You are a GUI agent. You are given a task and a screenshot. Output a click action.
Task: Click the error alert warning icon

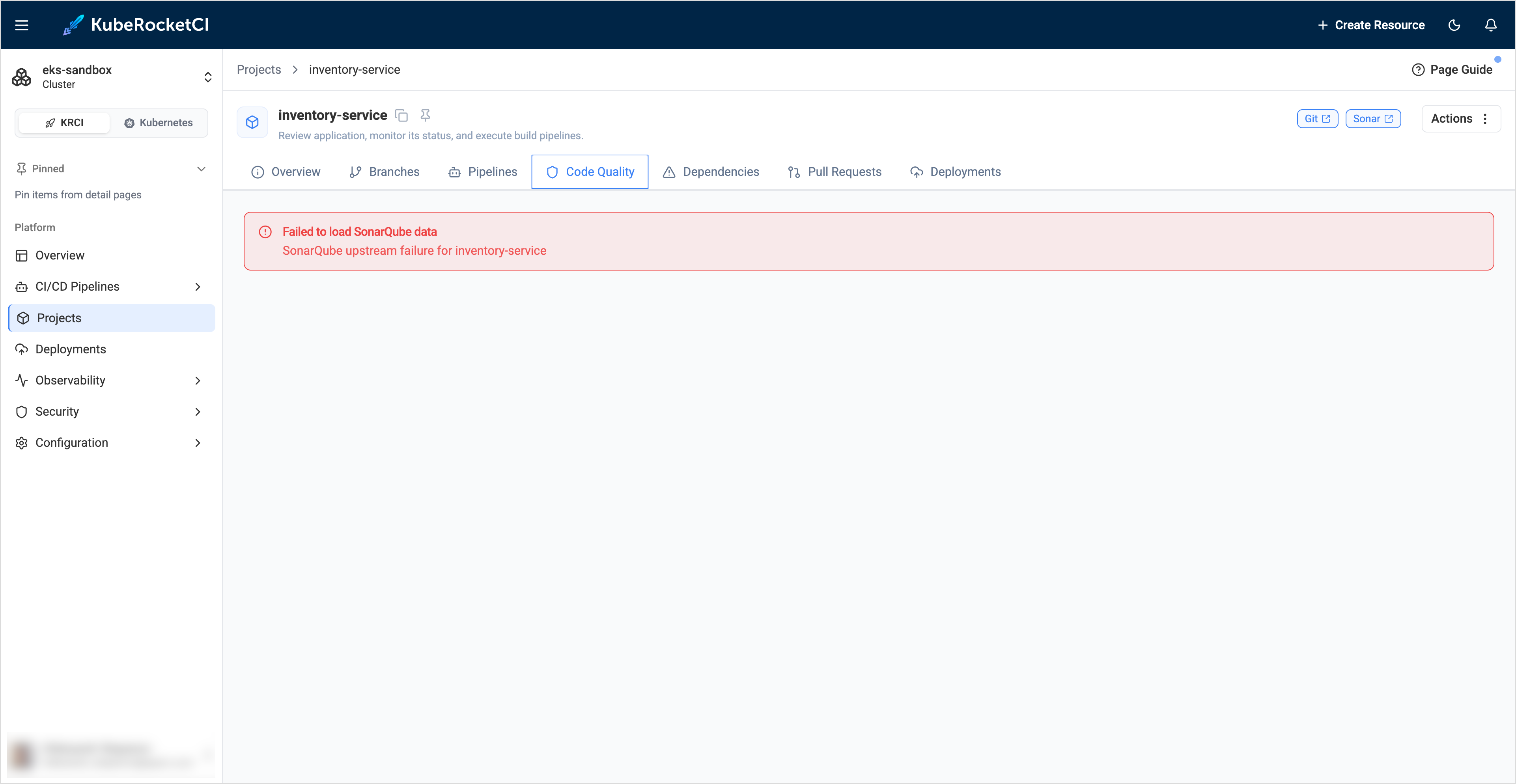265,232
